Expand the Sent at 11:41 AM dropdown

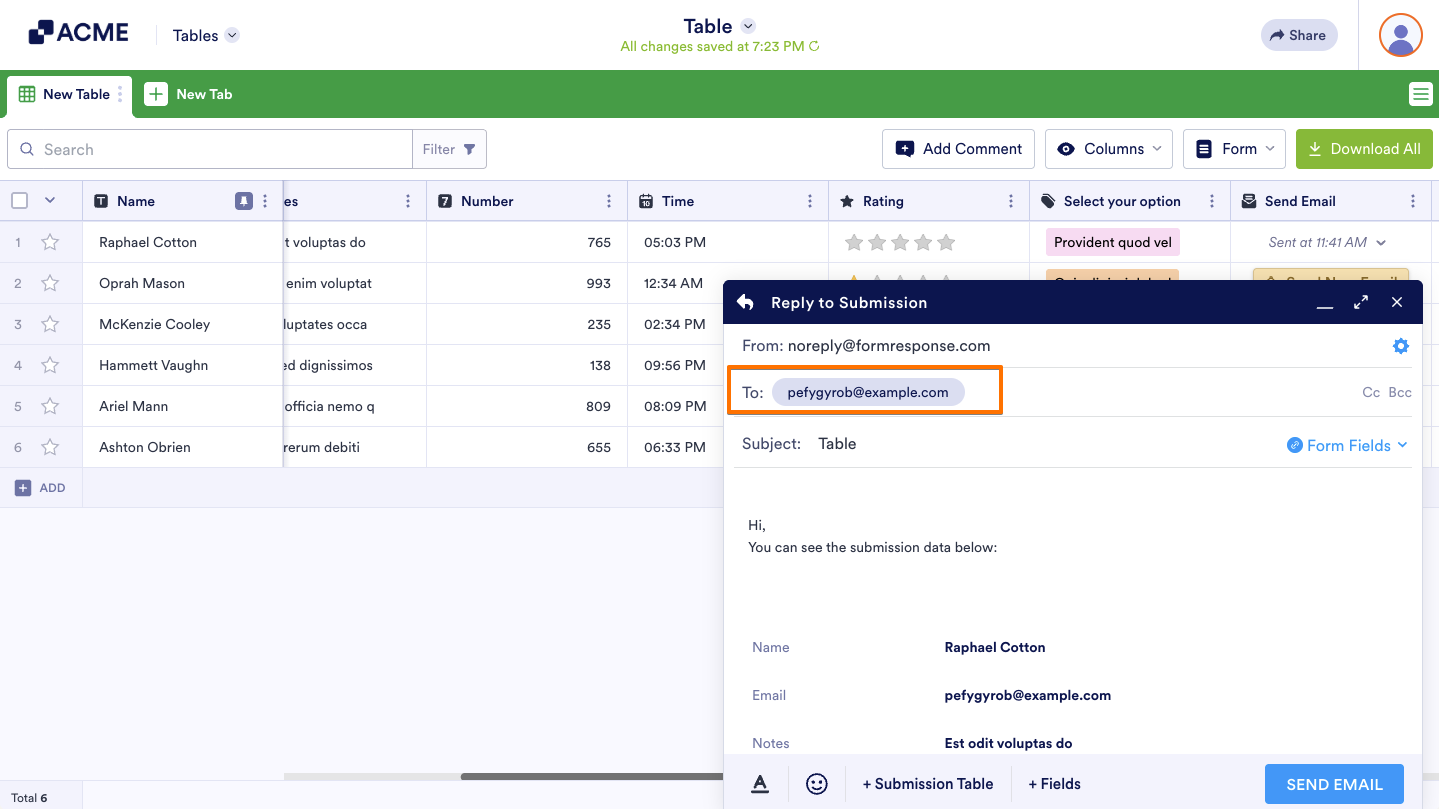point(1381,243)
